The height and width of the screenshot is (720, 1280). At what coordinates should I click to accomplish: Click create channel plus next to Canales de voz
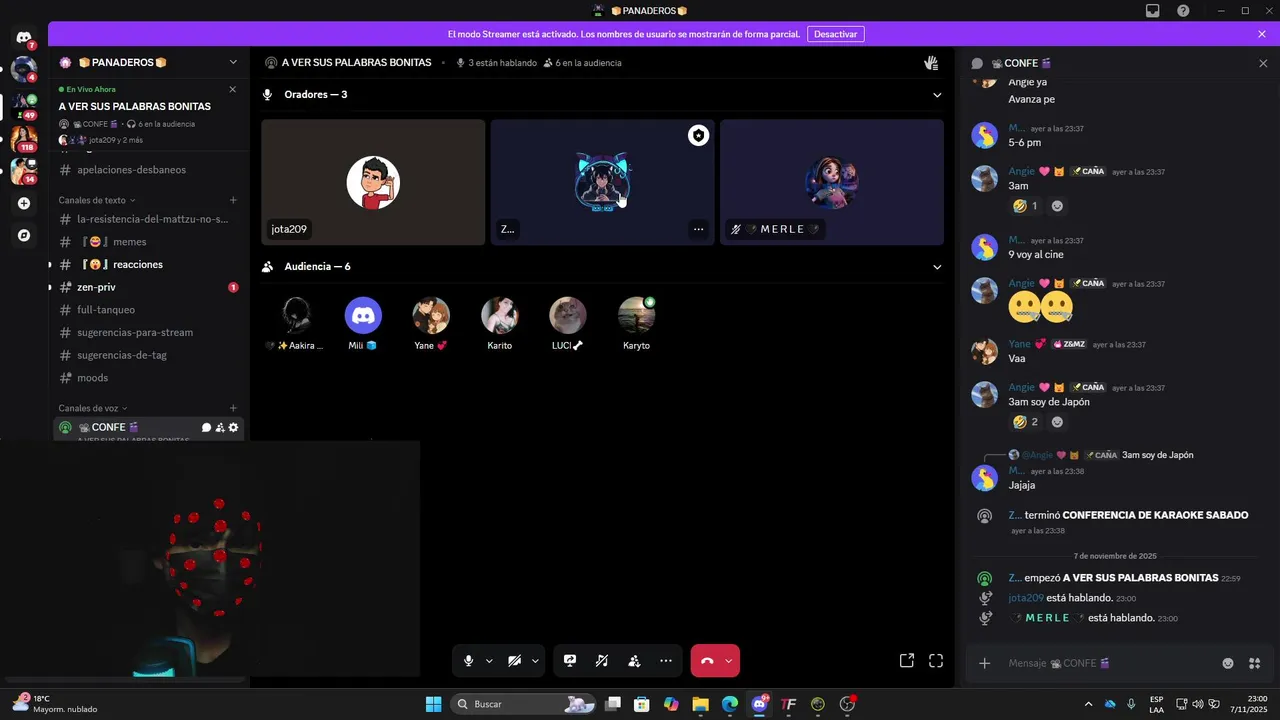[233, 408]
